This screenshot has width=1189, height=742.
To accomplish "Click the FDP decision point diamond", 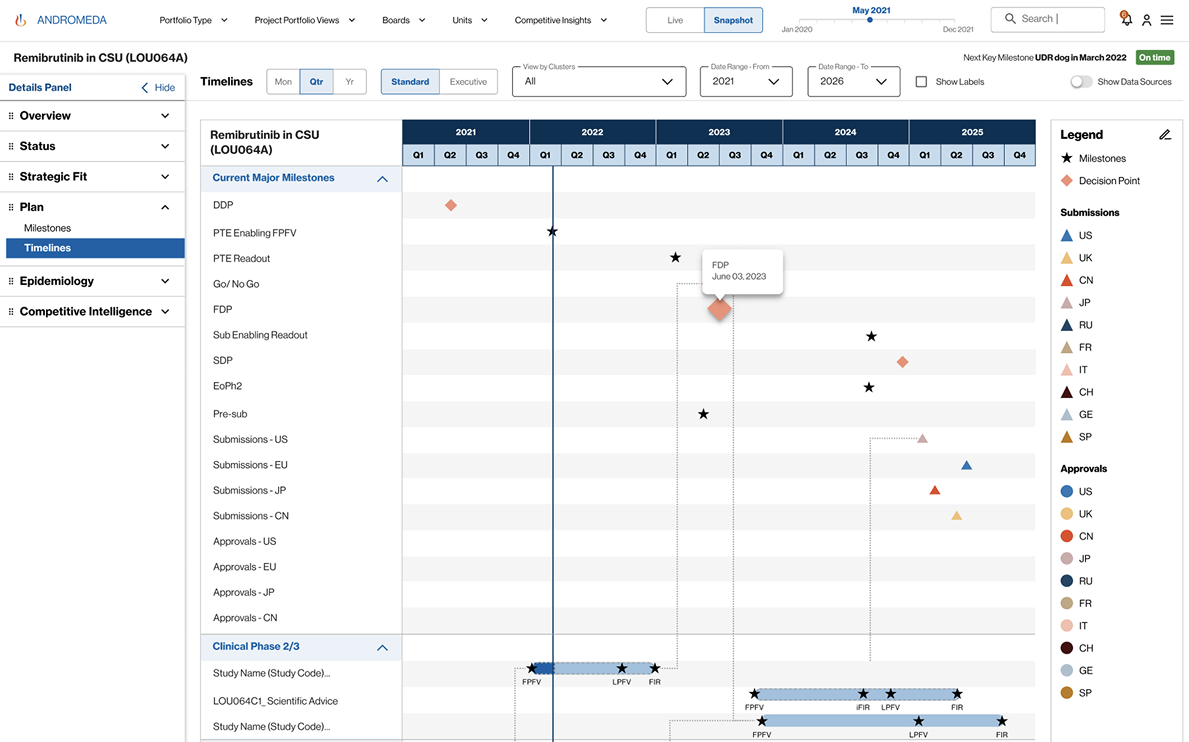I will pyautogui.click(x=719, y=310).
